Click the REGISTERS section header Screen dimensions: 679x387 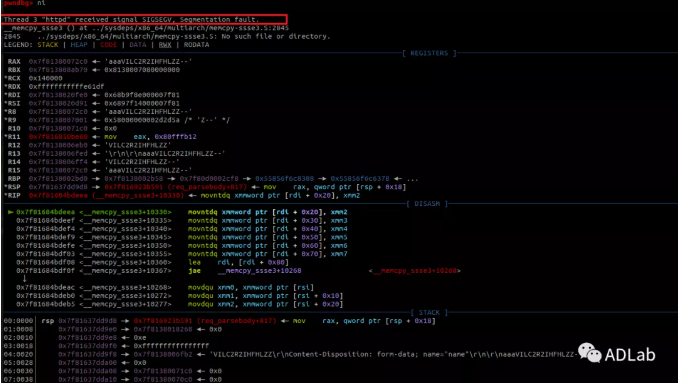[x=429, y=53]
